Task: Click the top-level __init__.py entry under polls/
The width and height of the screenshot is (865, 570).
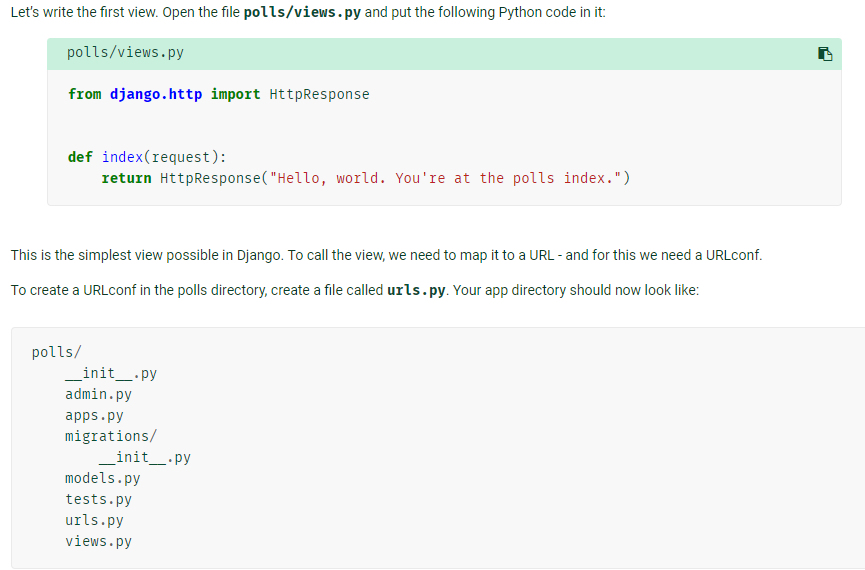Action: [111, 373]
